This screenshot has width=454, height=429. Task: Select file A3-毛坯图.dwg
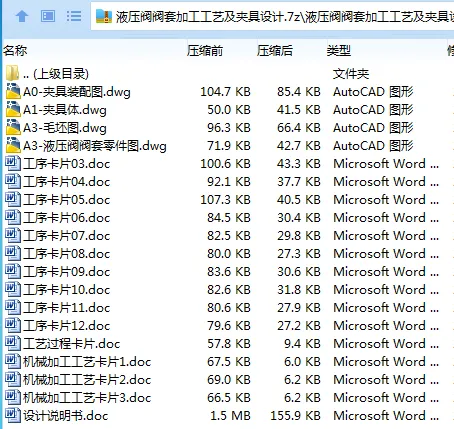pos(65,128)
